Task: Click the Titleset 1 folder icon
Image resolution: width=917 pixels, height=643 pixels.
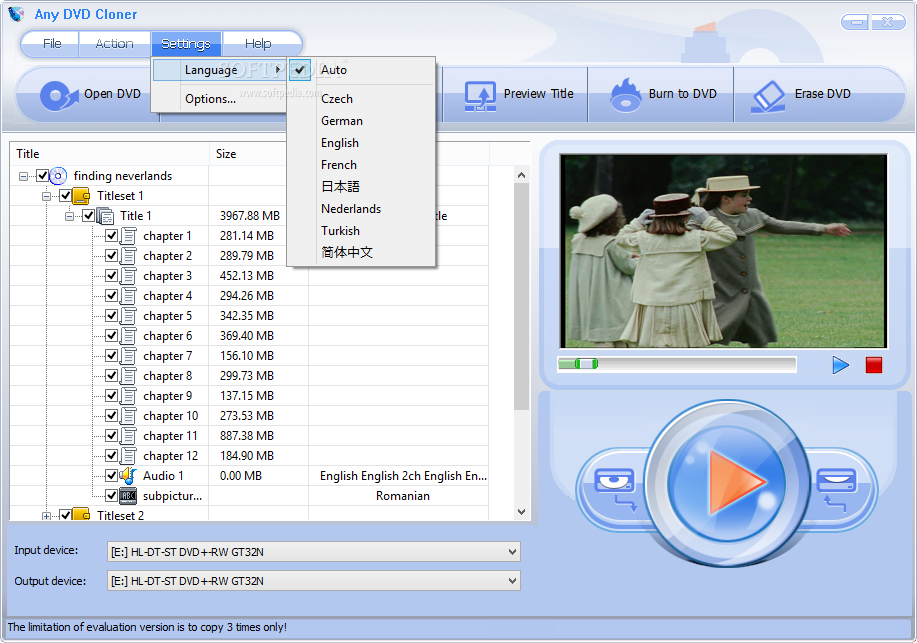Action: tap(81, 195)
